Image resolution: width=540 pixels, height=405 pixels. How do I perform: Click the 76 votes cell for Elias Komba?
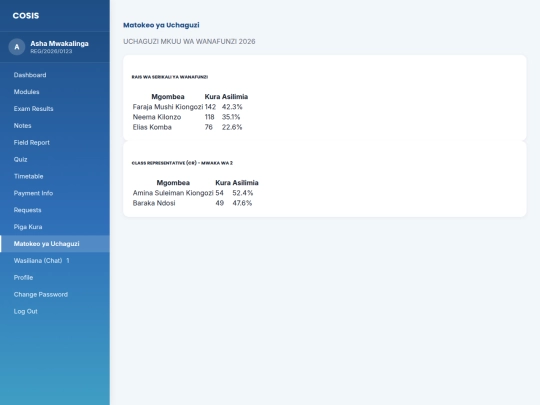208,127
